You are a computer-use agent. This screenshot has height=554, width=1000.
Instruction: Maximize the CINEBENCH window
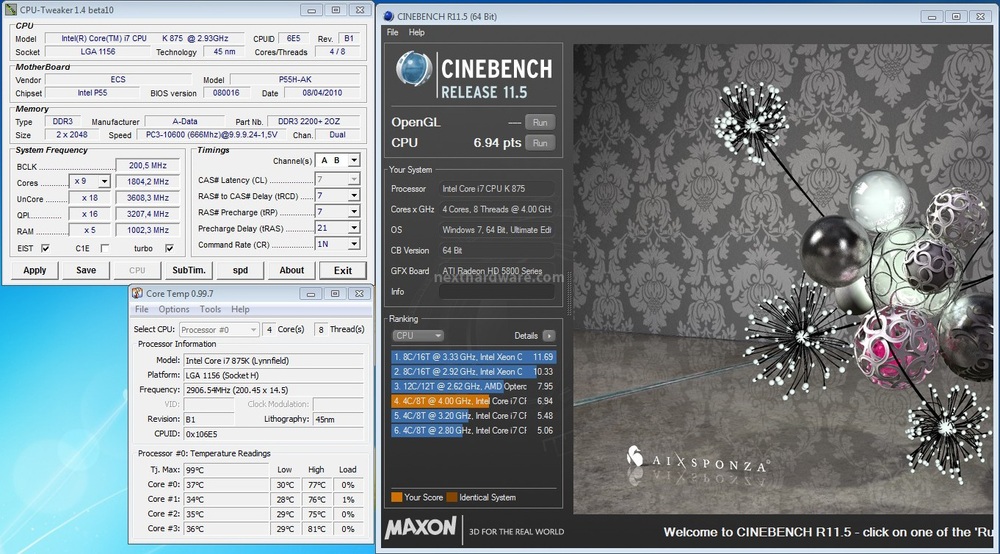click(x=955, y=17)
